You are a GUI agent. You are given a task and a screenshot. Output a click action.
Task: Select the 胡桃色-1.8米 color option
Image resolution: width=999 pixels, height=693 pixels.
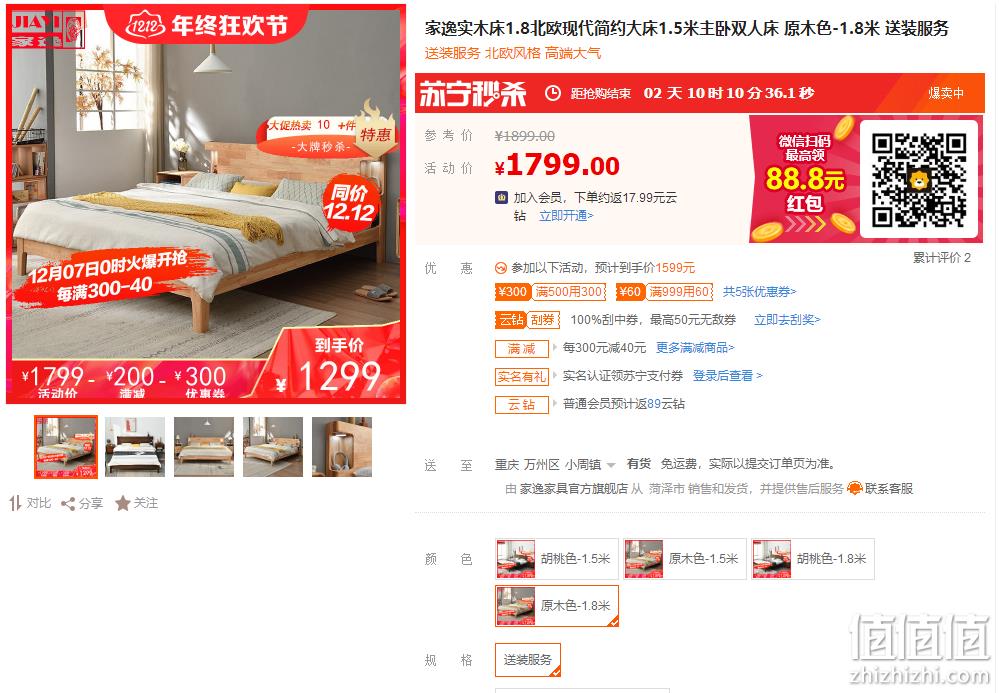[812, 559]
